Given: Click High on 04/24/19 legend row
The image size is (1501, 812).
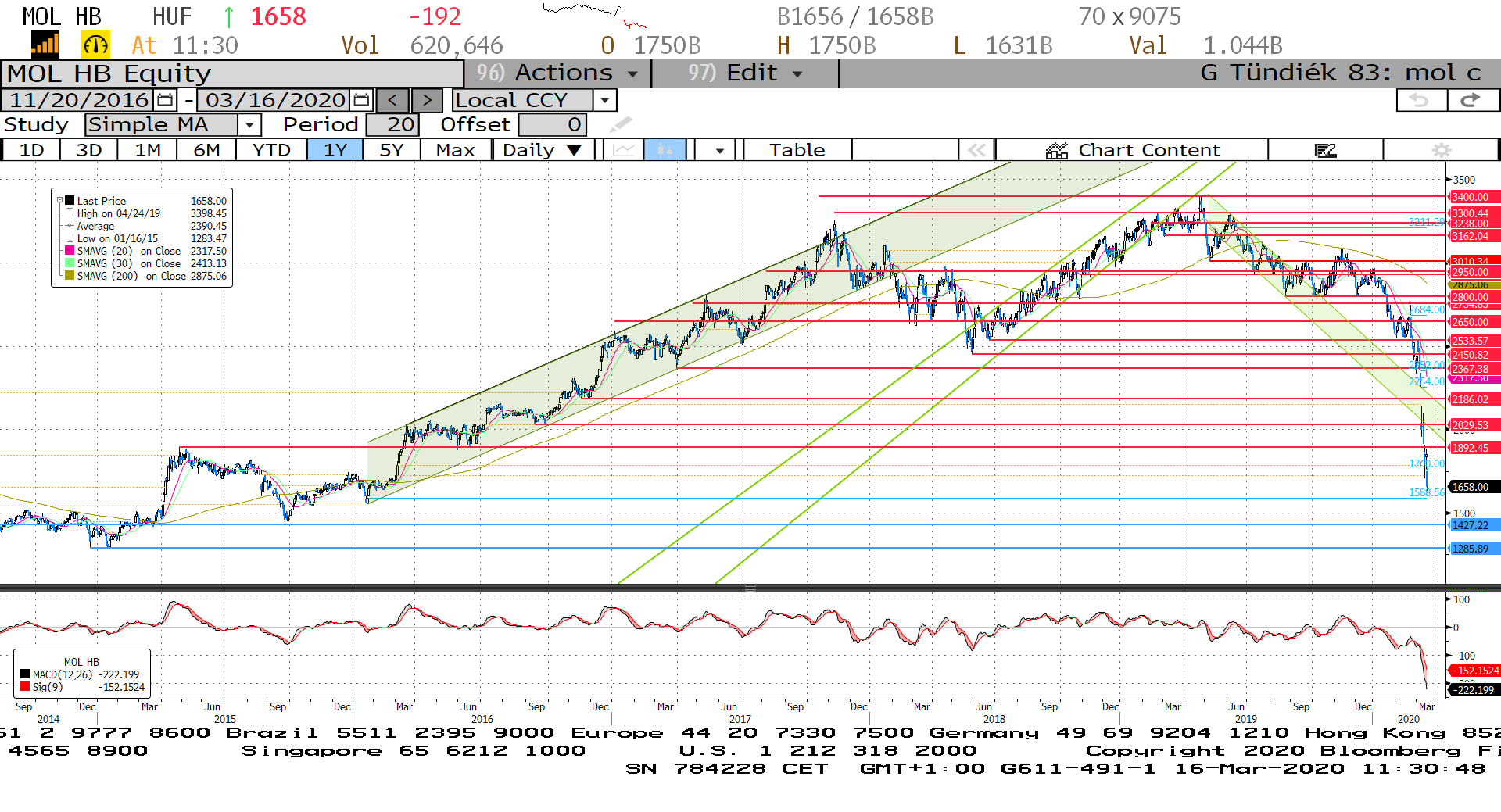Looking at the screenshot, I should tap(147, 213).
